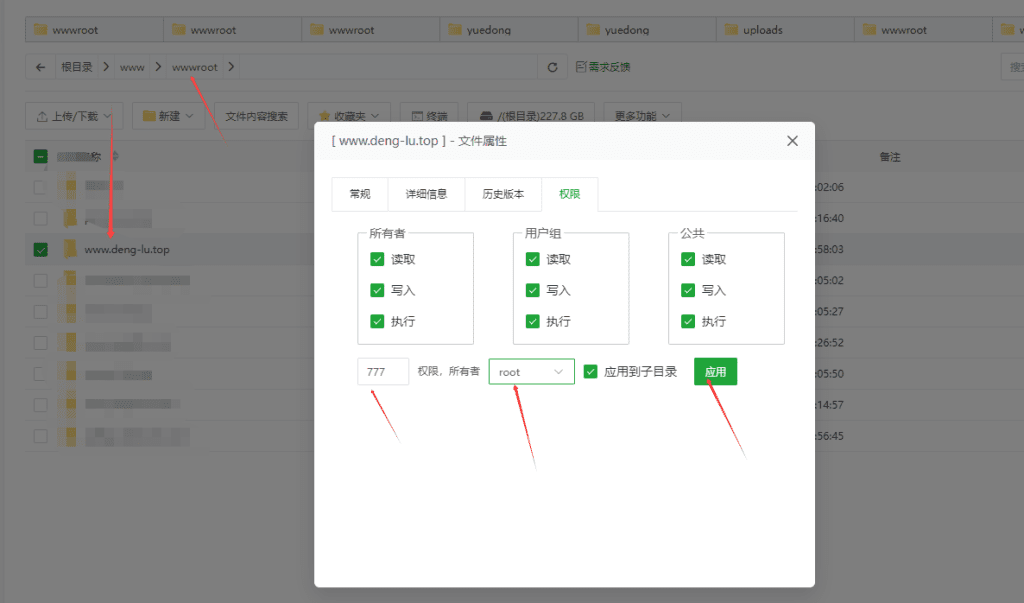
Task: Toggle user group 写入 permission
Action: click(532, 290)
